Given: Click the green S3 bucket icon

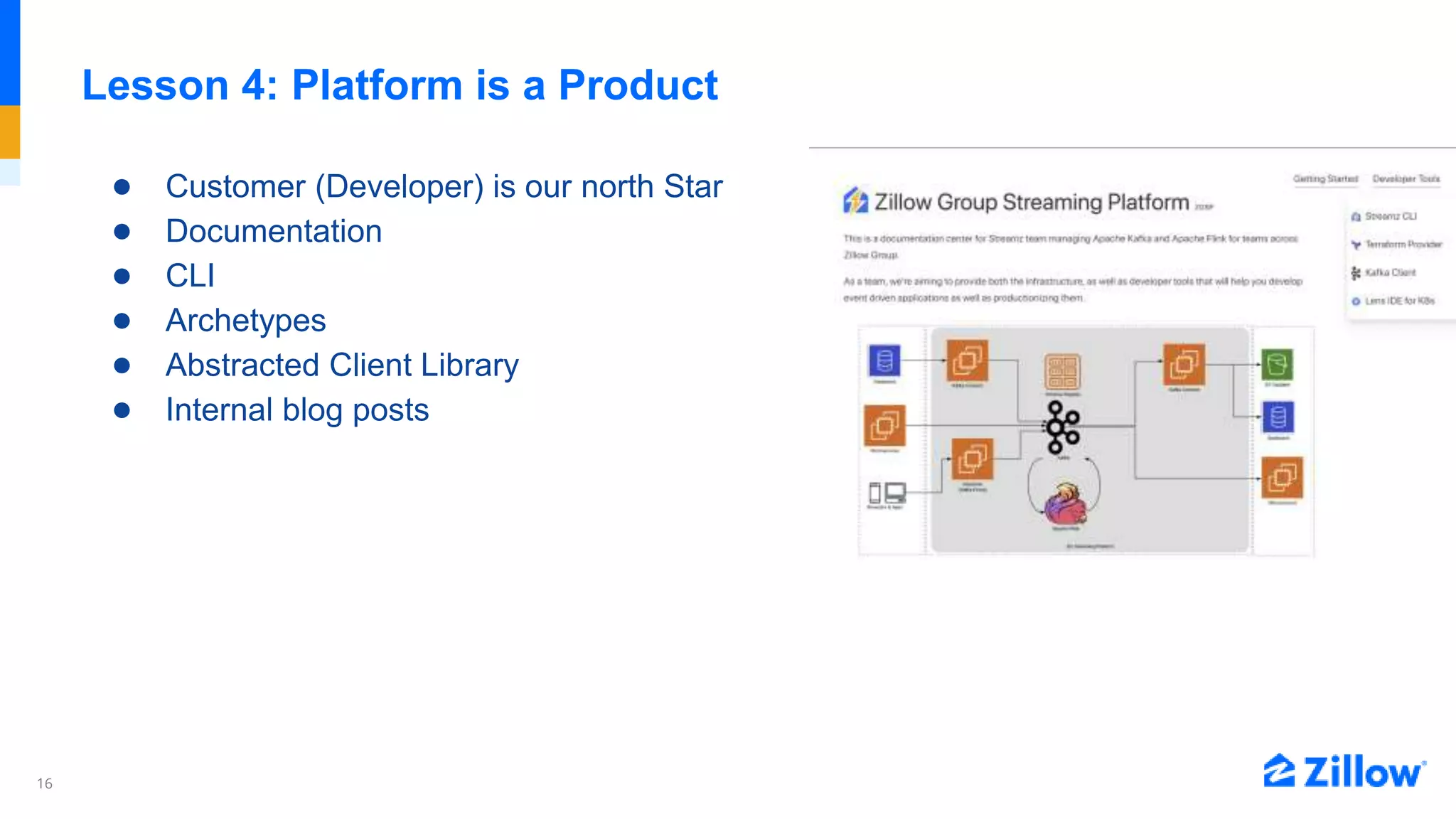Looking at the screenshot, I should 1277,365.
